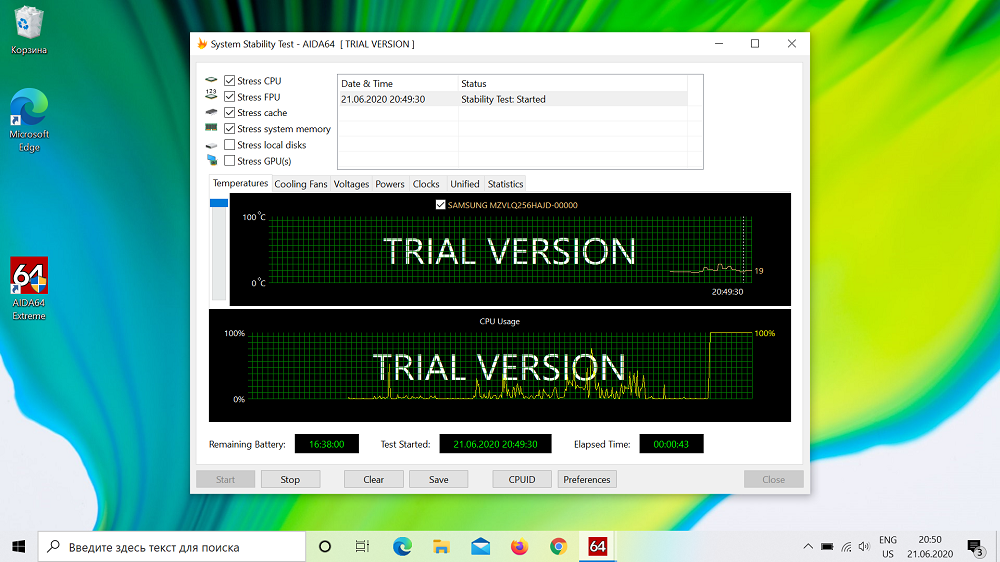
Task: Click the blue sensor-list bar beside the temperature graph
Action: coord(219,203)
